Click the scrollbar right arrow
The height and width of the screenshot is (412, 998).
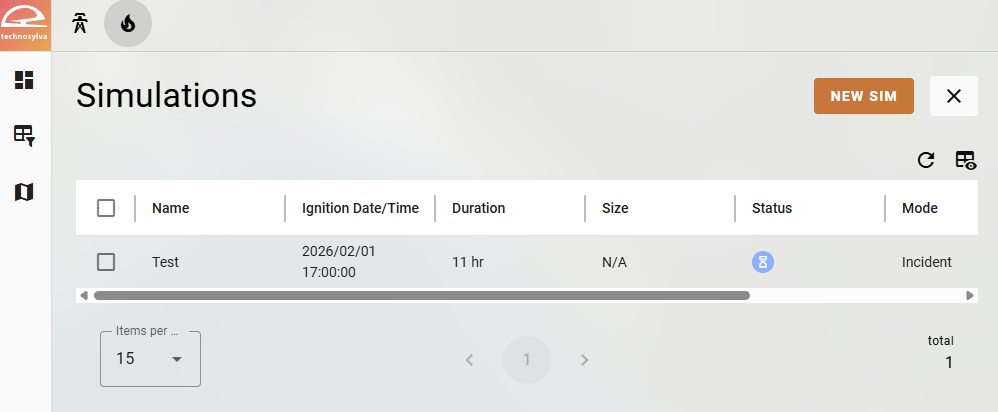point(970,296)
